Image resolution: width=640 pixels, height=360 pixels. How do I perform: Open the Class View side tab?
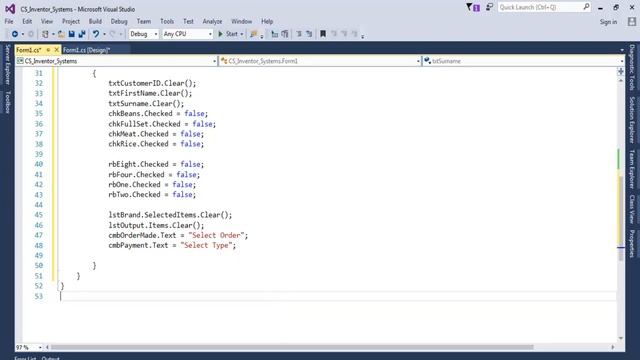click(x=632, y=209)
